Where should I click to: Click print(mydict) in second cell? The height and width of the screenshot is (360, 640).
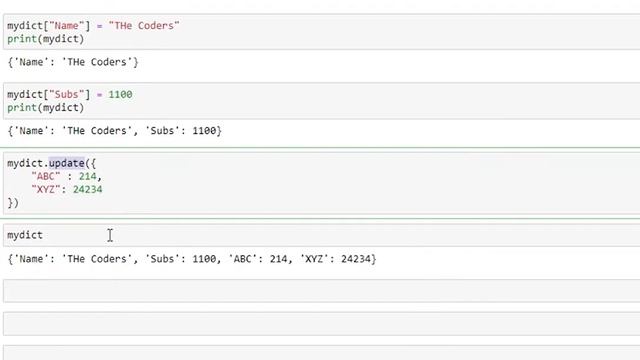tap(45, 108)
